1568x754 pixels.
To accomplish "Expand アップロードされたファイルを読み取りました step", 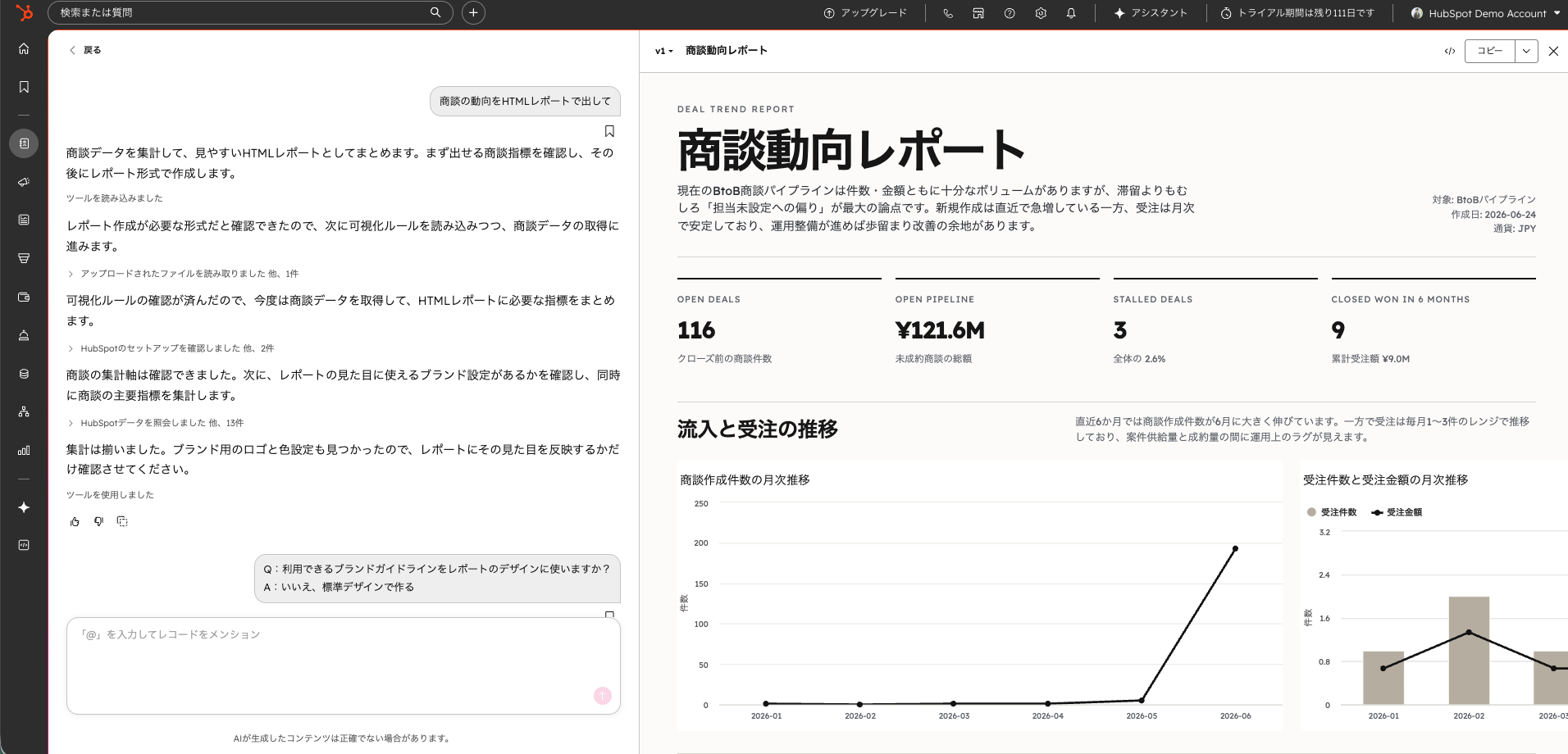I will click(x=183, y=274).
